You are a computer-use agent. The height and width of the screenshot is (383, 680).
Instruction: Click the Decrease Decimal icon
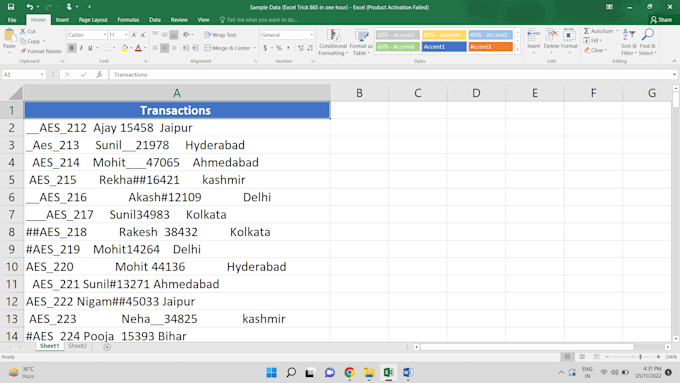pos(310,48)
